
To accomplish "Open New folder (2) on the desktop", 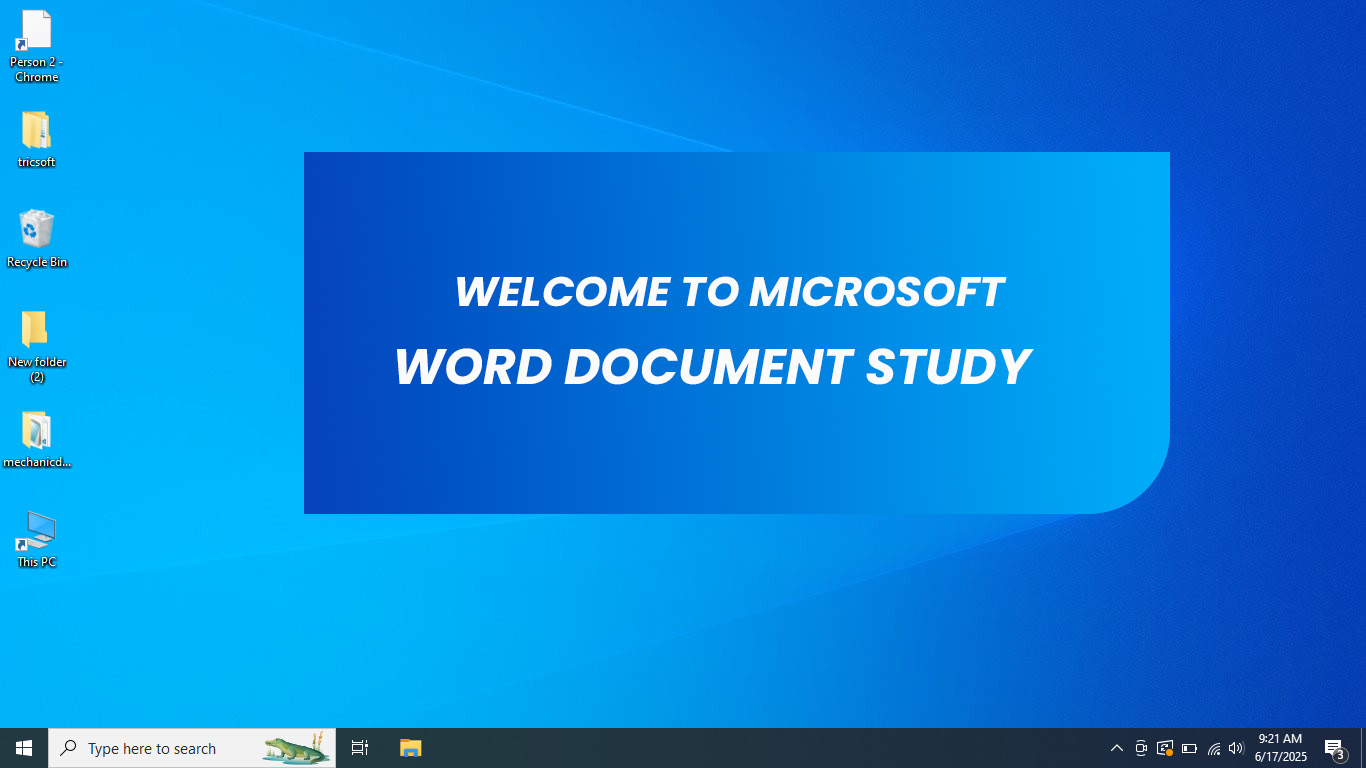I will pyautogui.click(x=36, y=337).
